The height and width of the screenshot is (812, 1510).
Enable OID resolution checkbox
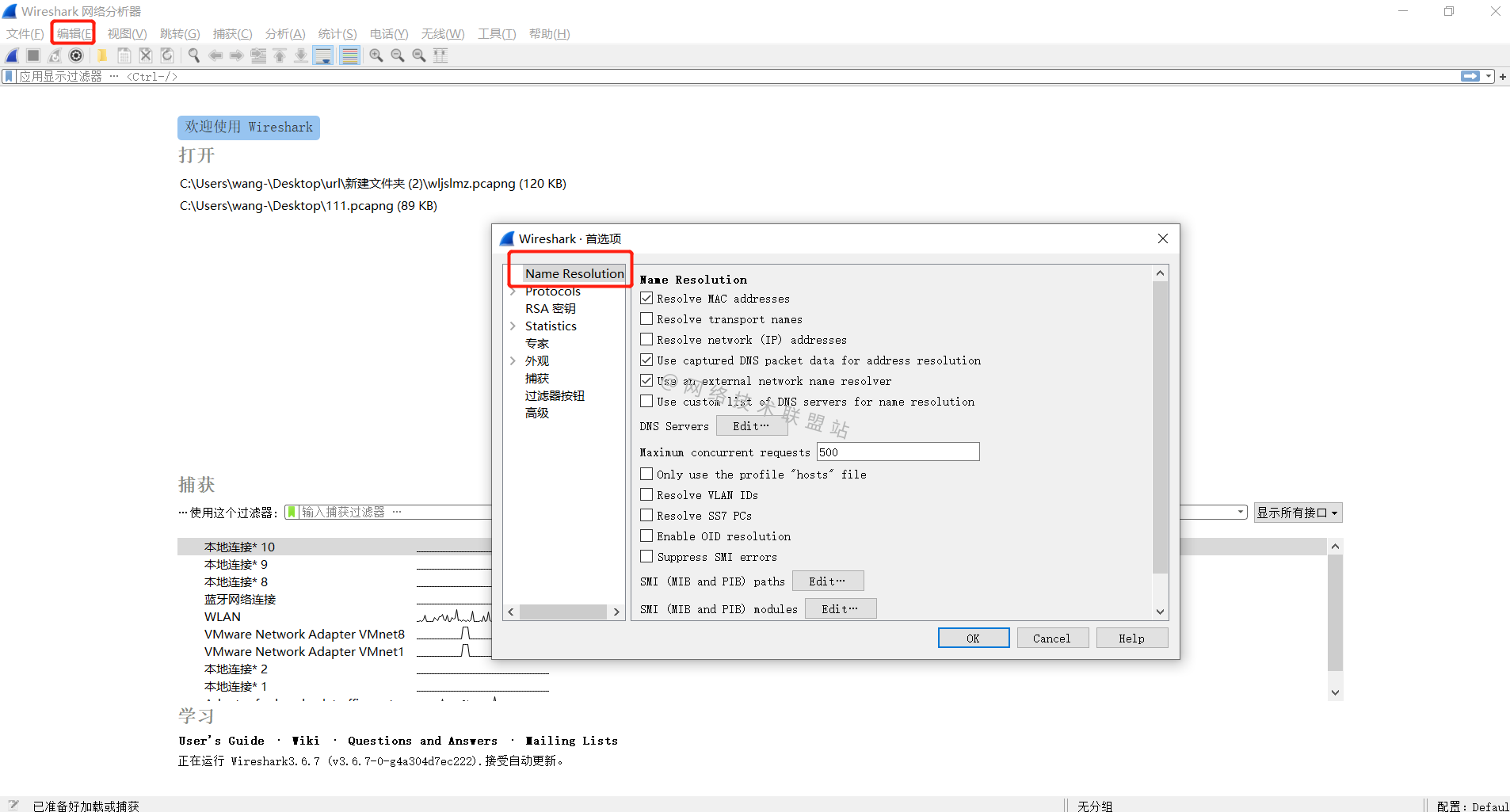coord(646,536)
